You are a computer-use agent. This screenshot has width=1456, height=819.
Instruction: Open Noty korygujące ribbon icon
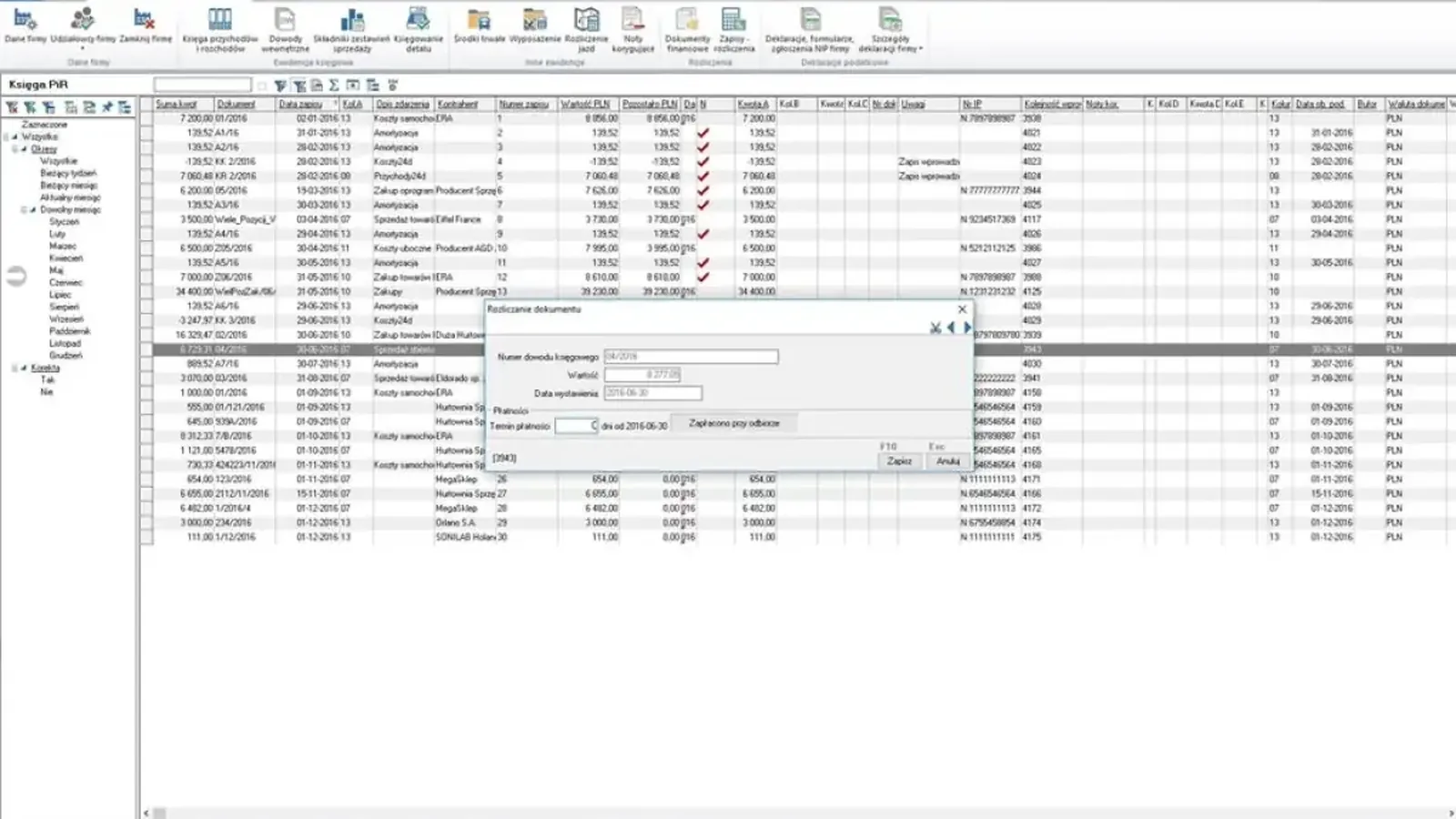pyautogui.click(x=633, y=30)
